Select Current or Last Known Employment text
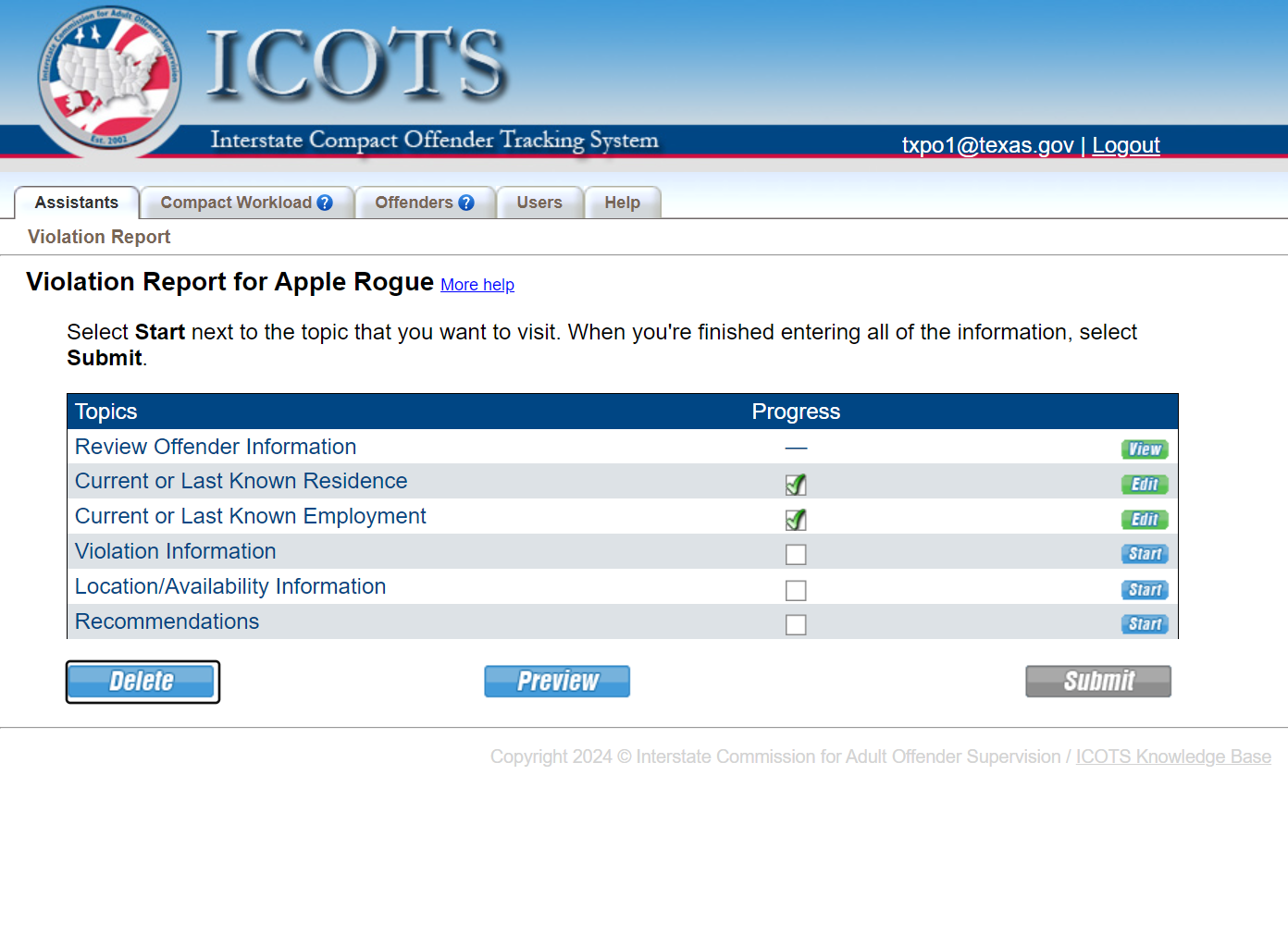This screenshot has width=1288, height=935. point(251,516)
